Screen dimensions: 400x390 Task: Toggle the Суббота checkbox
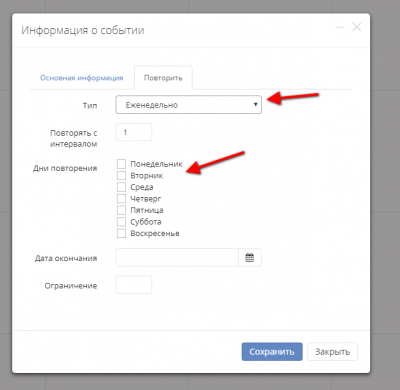(121, 222)
